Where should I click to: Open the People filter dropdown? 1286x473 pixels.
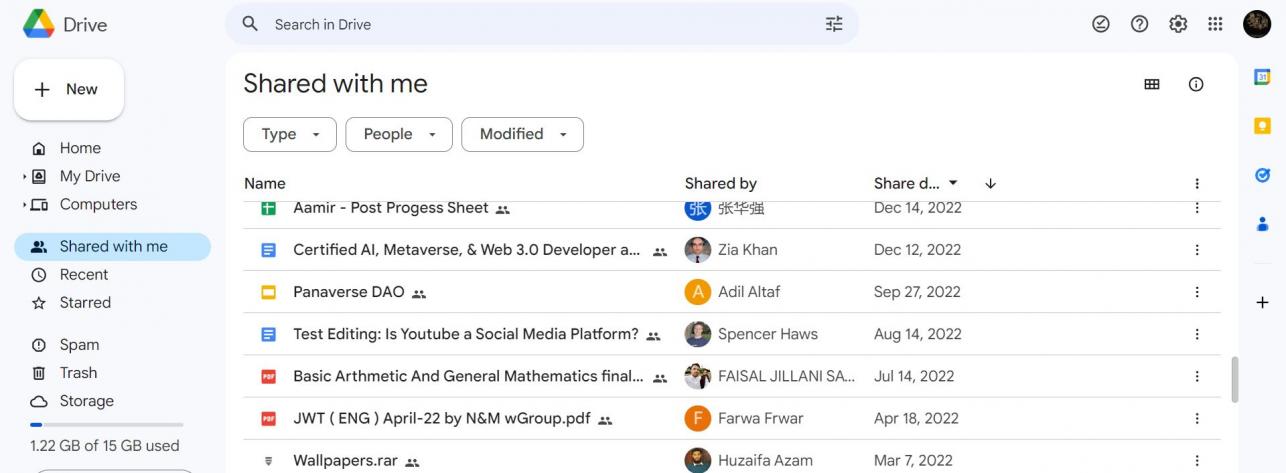[399, 134]
